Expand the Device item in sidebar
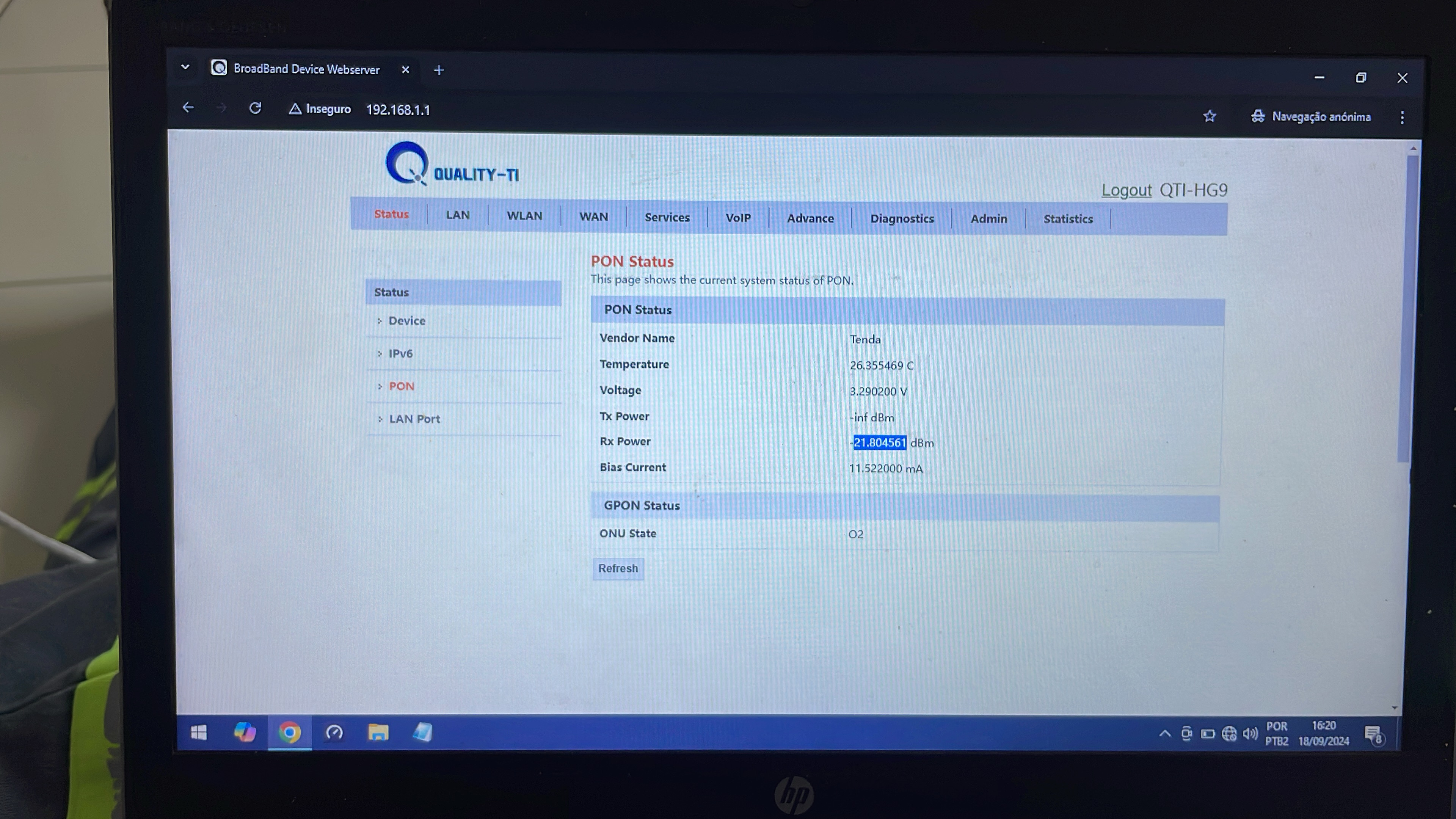 406,320
